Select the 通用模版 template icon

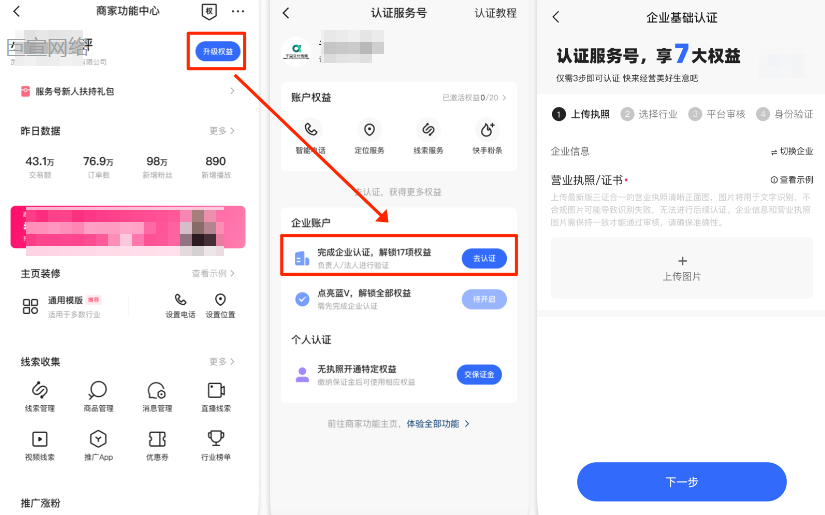(31, 306)
